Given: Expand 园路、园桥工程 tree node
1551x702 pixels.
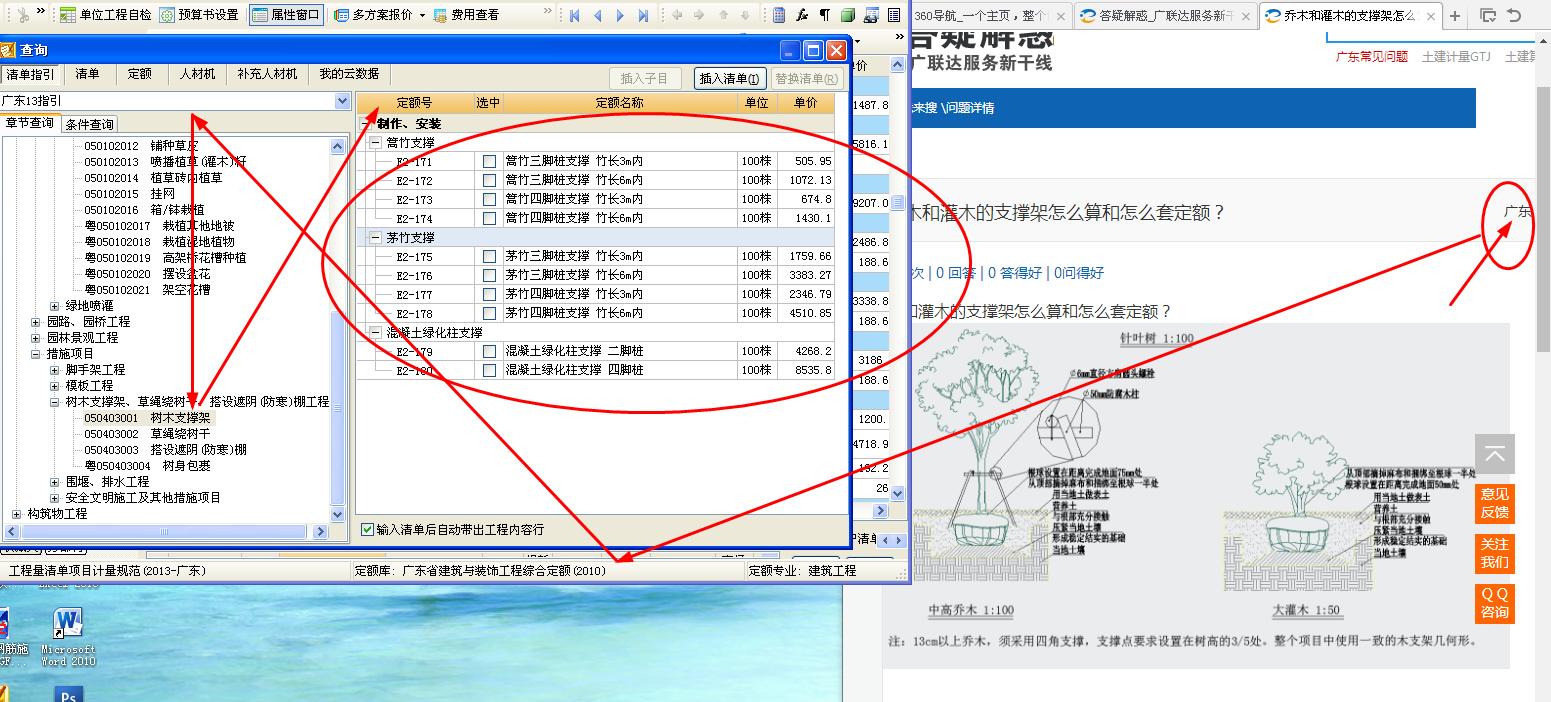Looking at the screenshot, I should point(36,322).
